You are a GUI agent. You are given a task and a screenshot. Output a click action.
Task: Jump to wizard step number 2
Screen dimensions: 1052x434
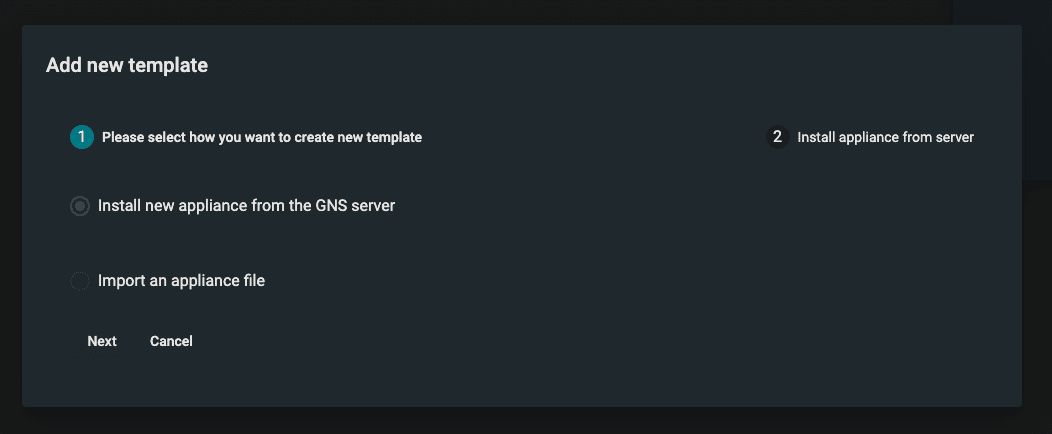(777, 137)
